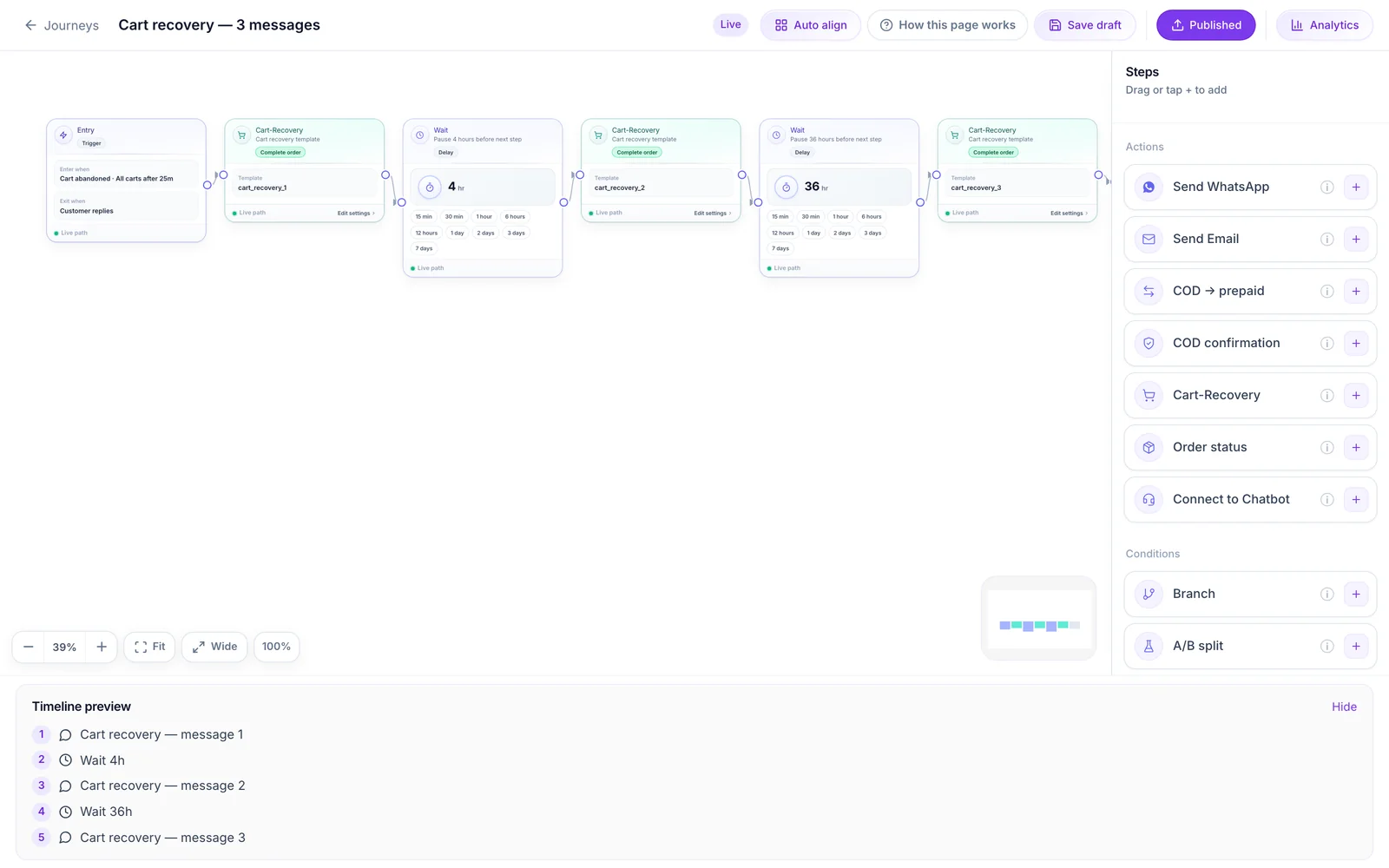Image resolution: width=1389 pixels, height=868 pixels.
Task: Click the Published button
Action: 1206,25
